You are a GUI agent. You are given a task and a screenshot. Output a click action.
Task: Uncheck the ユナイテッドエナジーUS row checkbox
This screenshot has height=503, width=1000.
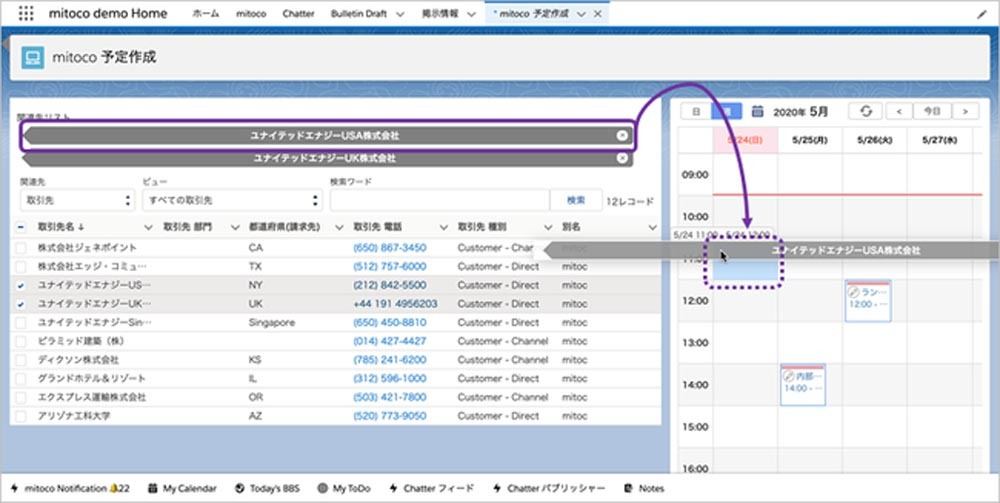coord(21,285)
